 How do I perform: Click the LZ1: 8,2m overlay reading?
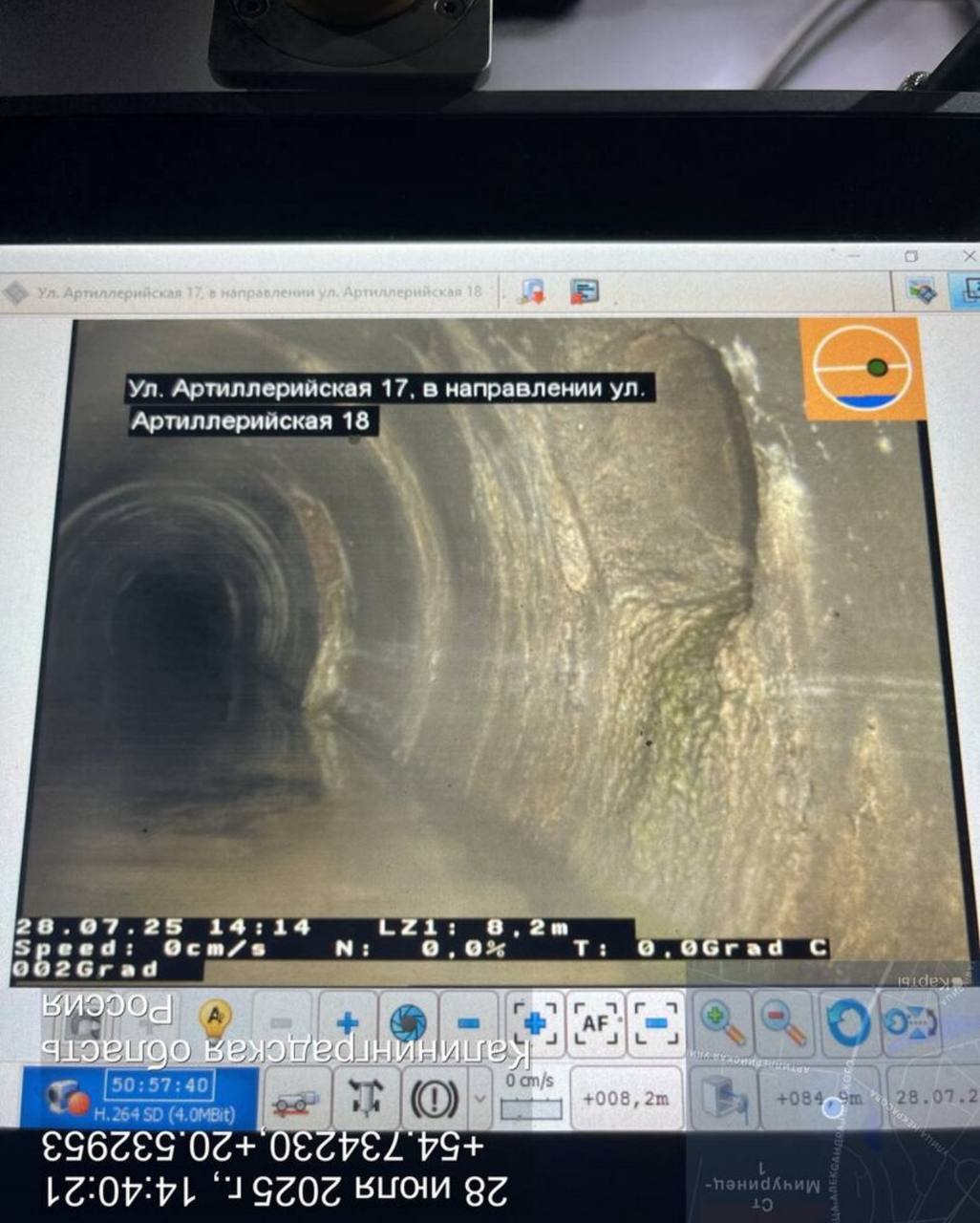[x=473, y=927]
